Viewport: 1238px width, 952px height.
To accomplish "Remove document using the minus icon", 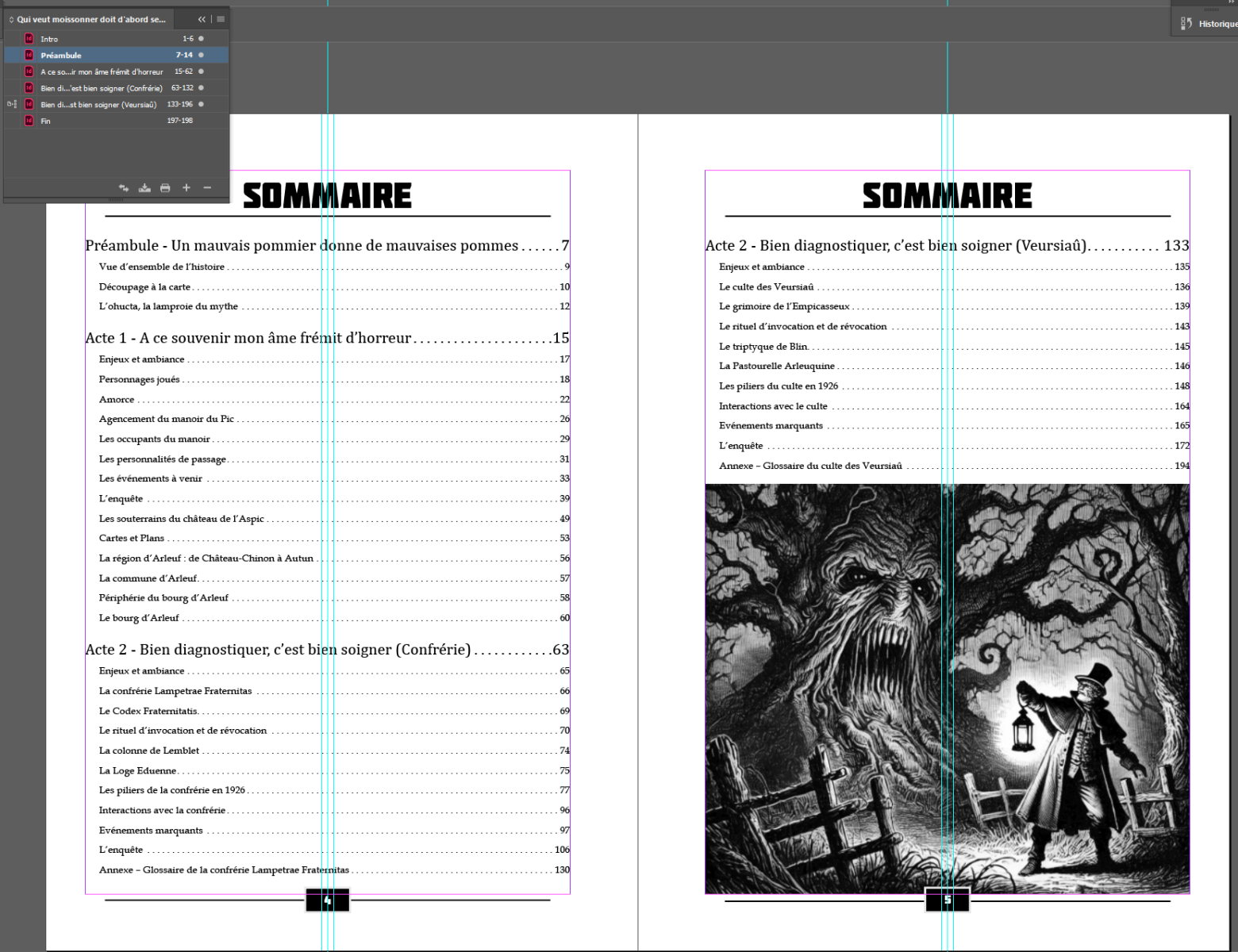I will [207, 188].
